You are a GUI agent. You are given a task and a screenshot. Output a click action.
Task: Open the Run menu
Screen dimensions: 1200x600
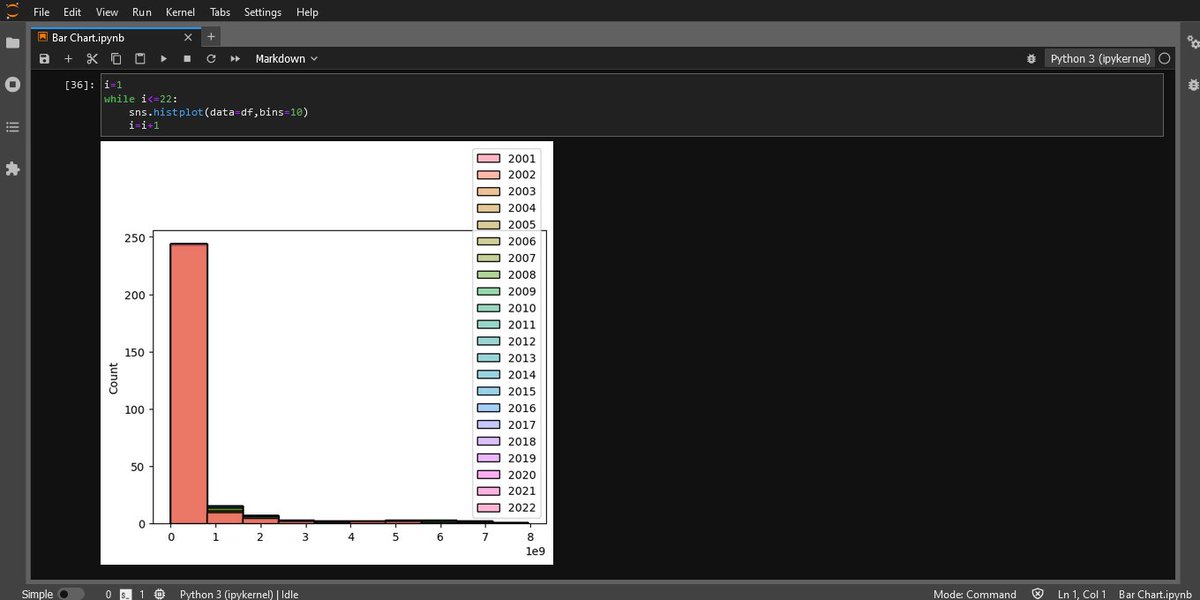[x=142, y=12]
